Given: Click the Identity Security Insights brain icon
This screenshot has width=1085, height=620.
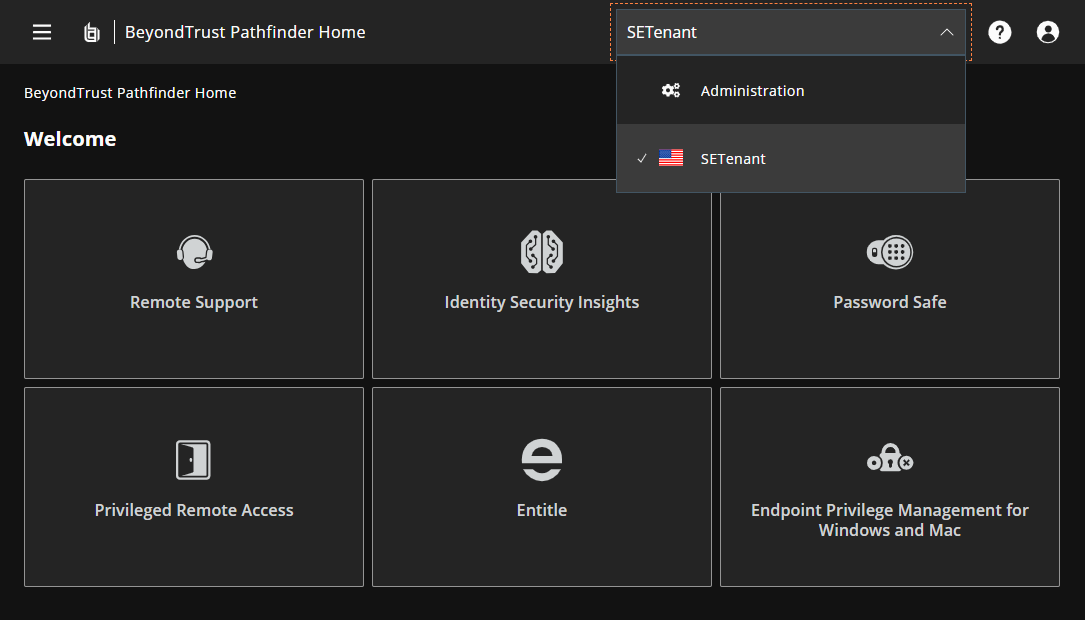Looking at the screenshot, I should coord(542,252).
